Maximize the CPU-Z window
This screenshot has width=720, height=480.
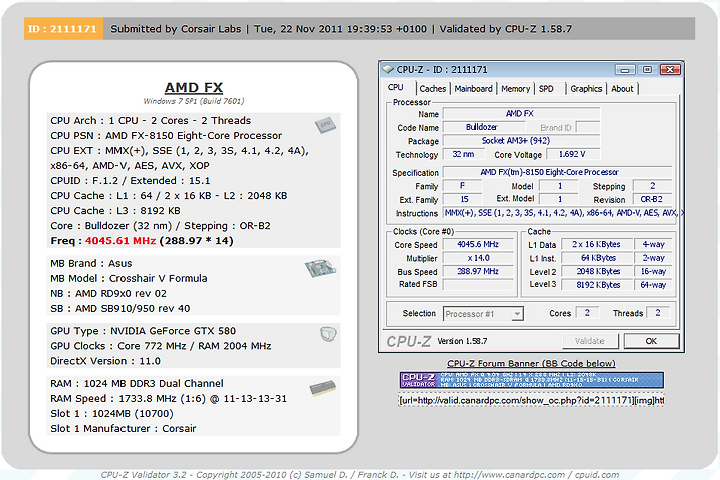point(647,70)
